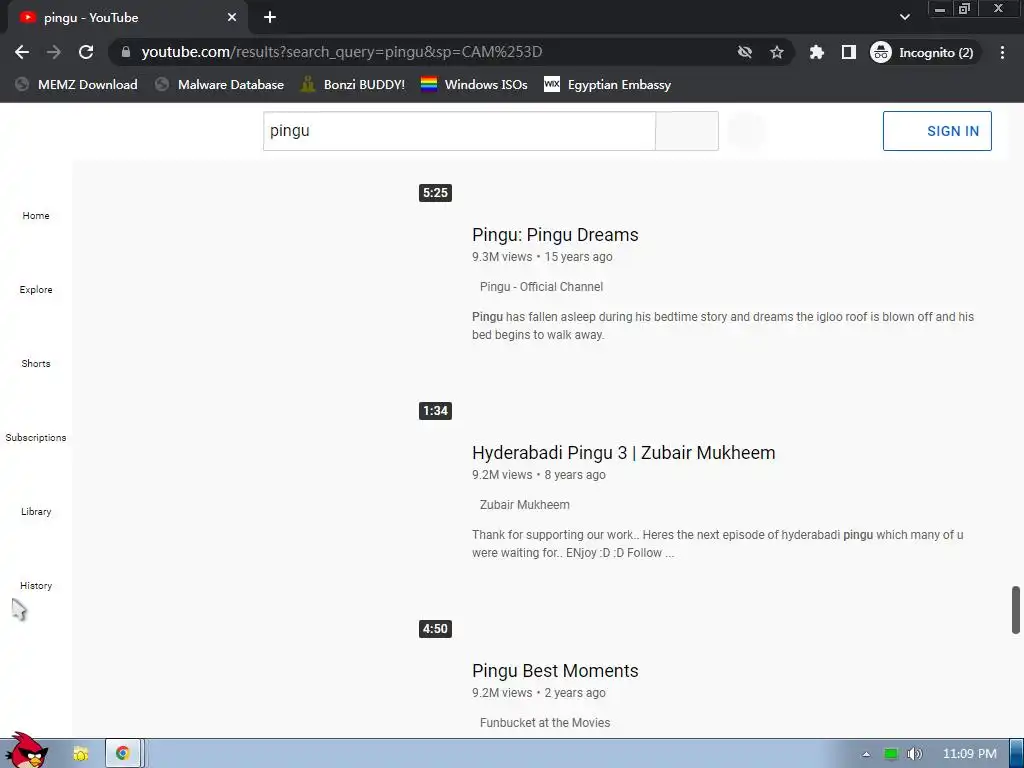
Task: Click the 4:50 duration badge thumbnail
Action: point(436,629)
